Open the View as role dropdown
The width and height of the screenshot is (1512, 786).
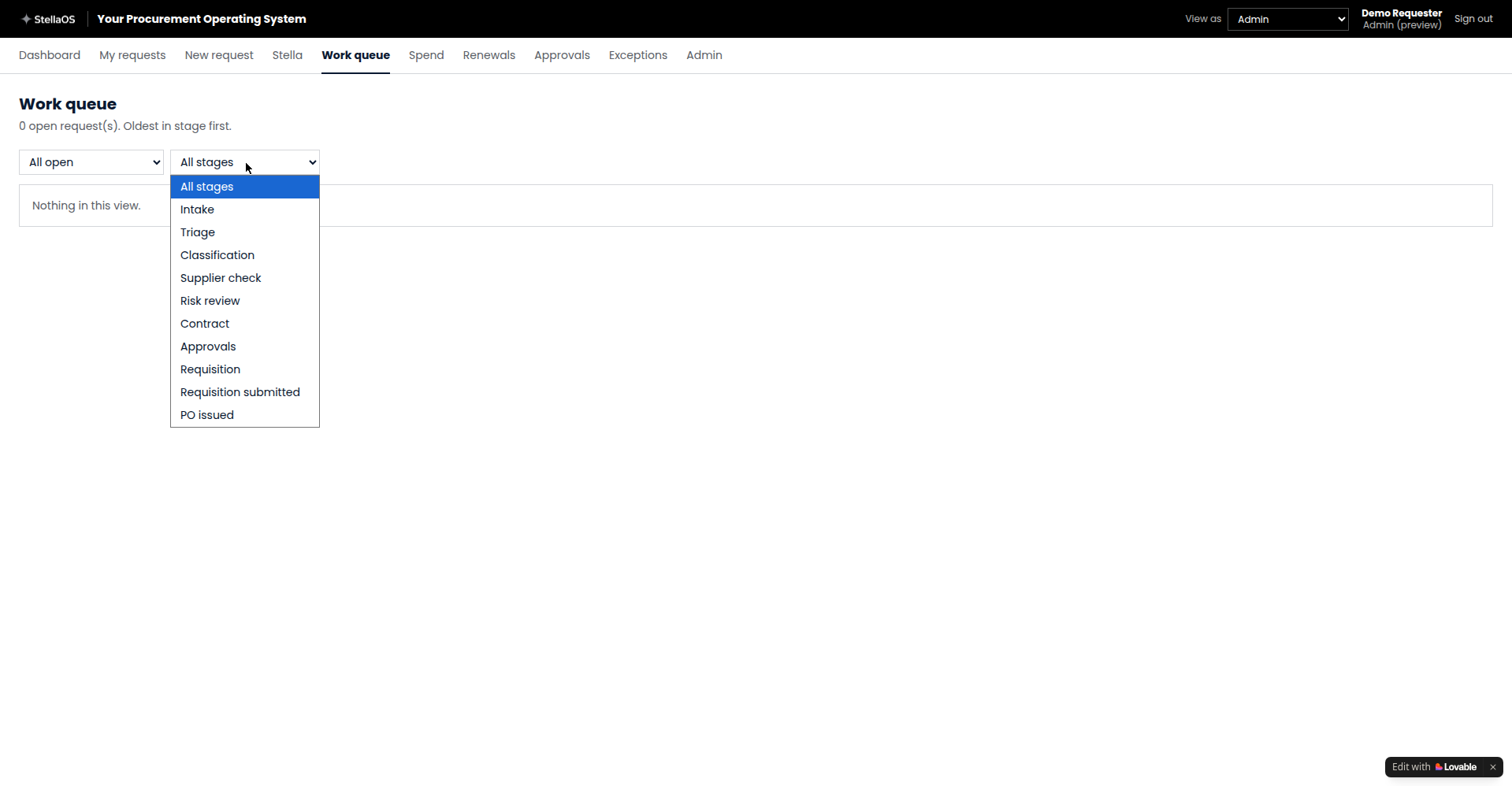1287,19
